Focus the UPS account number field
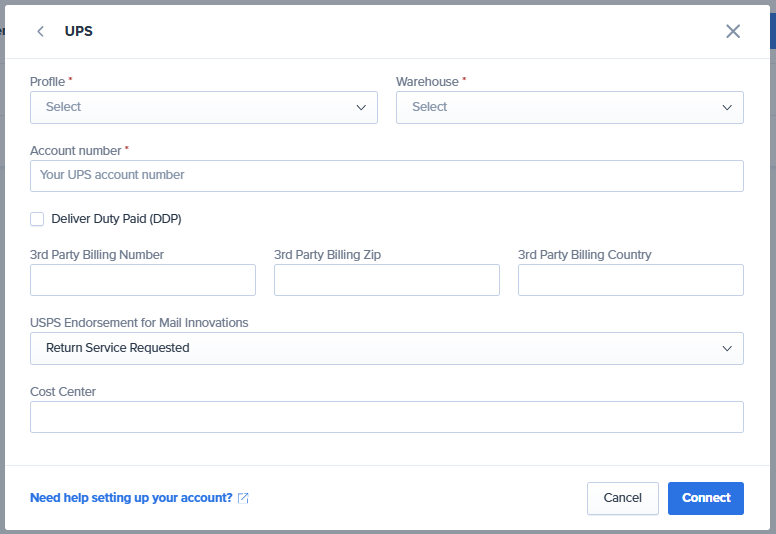 click(x=386, y=176)
